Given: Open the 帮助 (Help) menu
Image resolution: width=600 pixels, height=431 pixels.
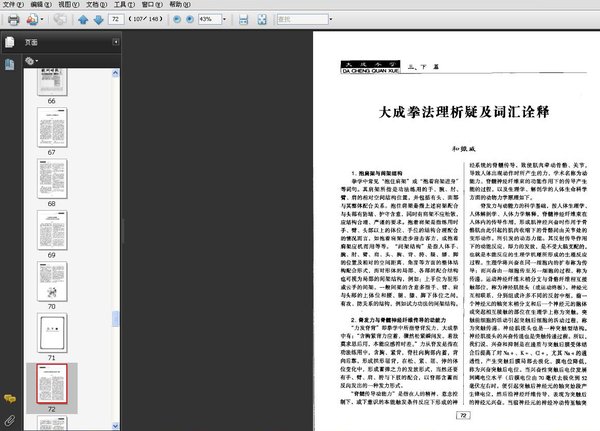Looking at the screenshot, I should (x=180, y=5).
